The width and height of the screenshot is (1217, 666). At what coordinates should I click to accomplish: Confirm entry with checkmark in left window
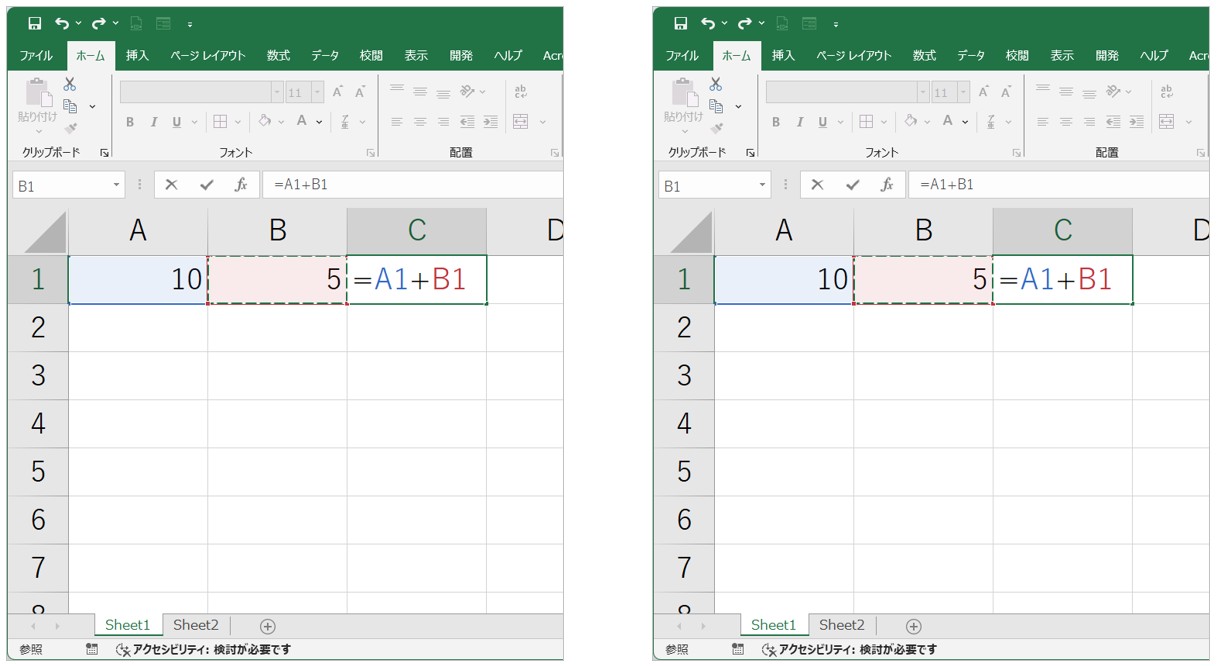coord(206,185)
